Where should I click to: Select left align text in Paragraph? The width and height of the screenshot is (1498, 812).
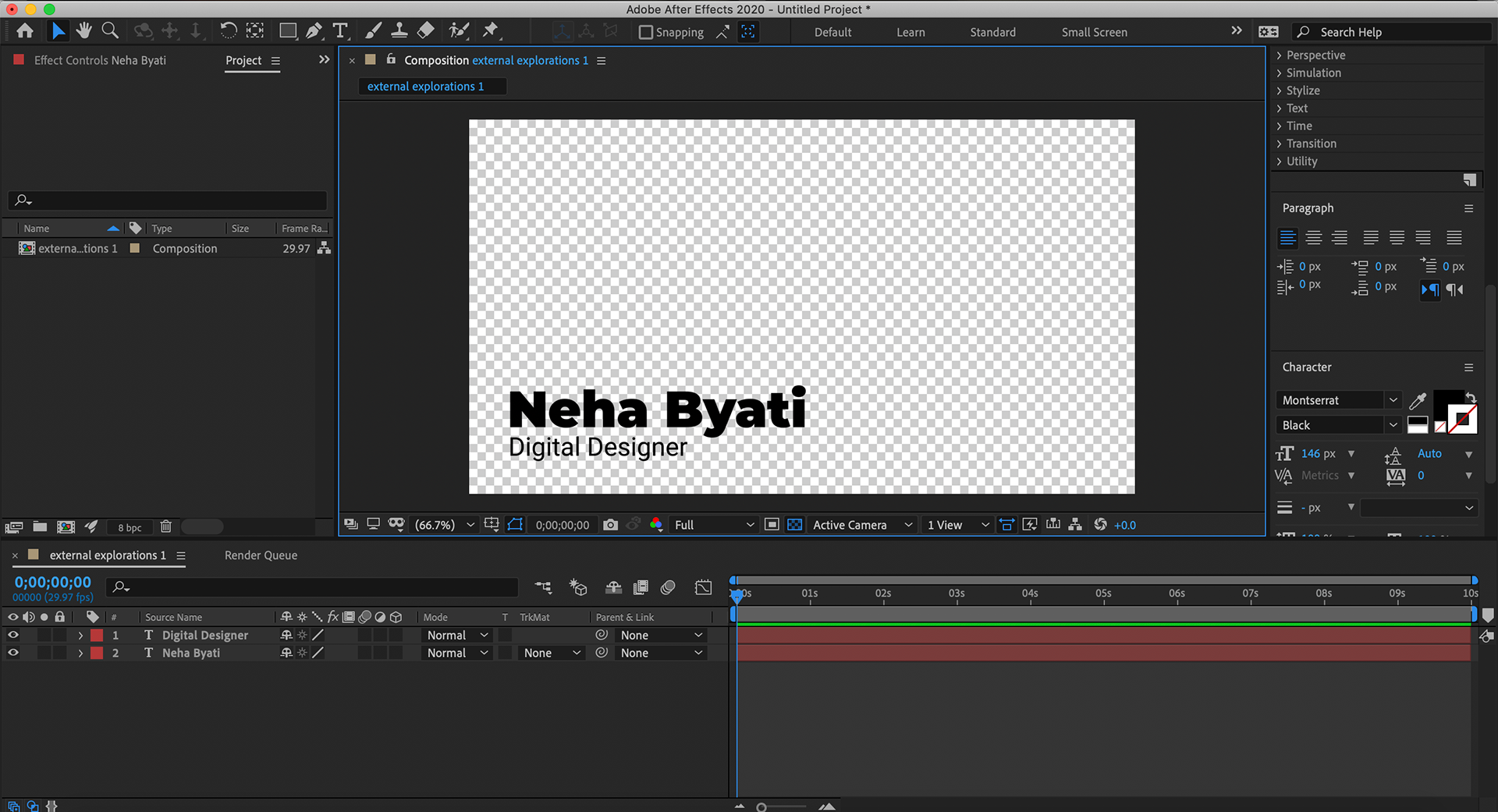1287,238
